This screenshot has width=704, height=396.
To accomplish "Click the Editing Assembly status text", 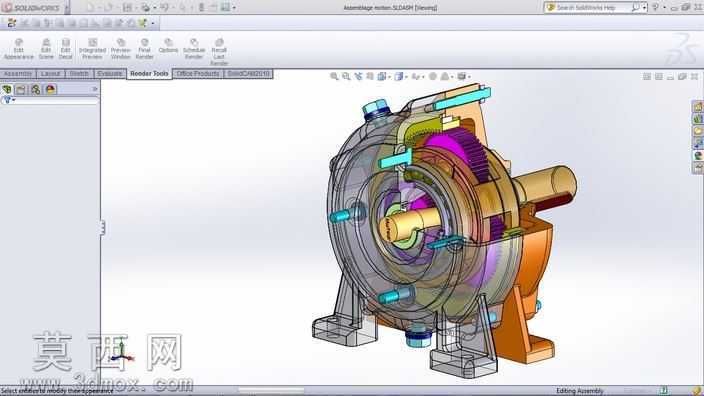I will 580,391.
